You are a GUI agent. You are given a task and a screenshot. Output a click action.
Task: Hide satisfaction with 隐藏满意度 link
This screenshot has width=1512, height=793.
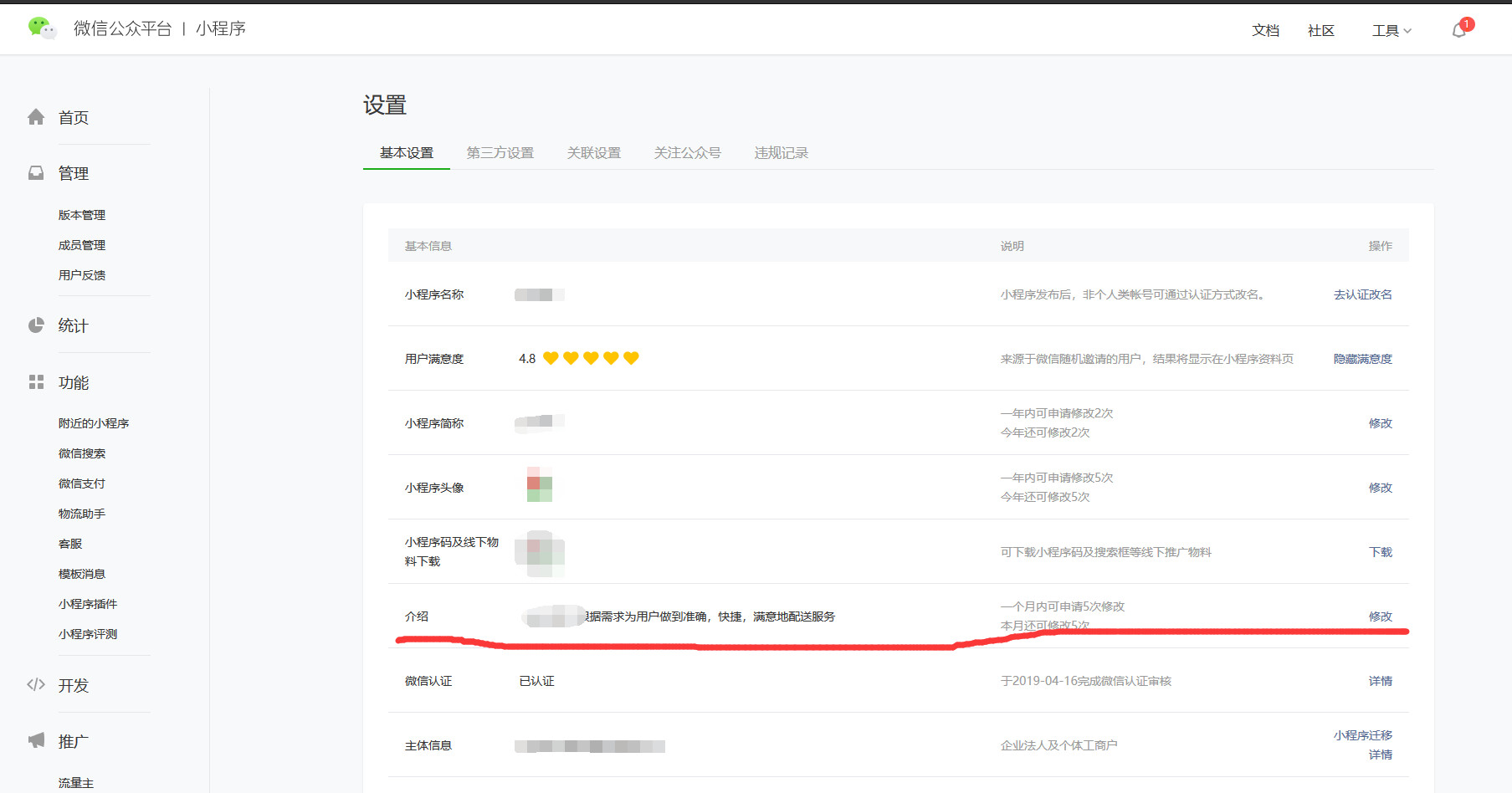[1362, 359]
